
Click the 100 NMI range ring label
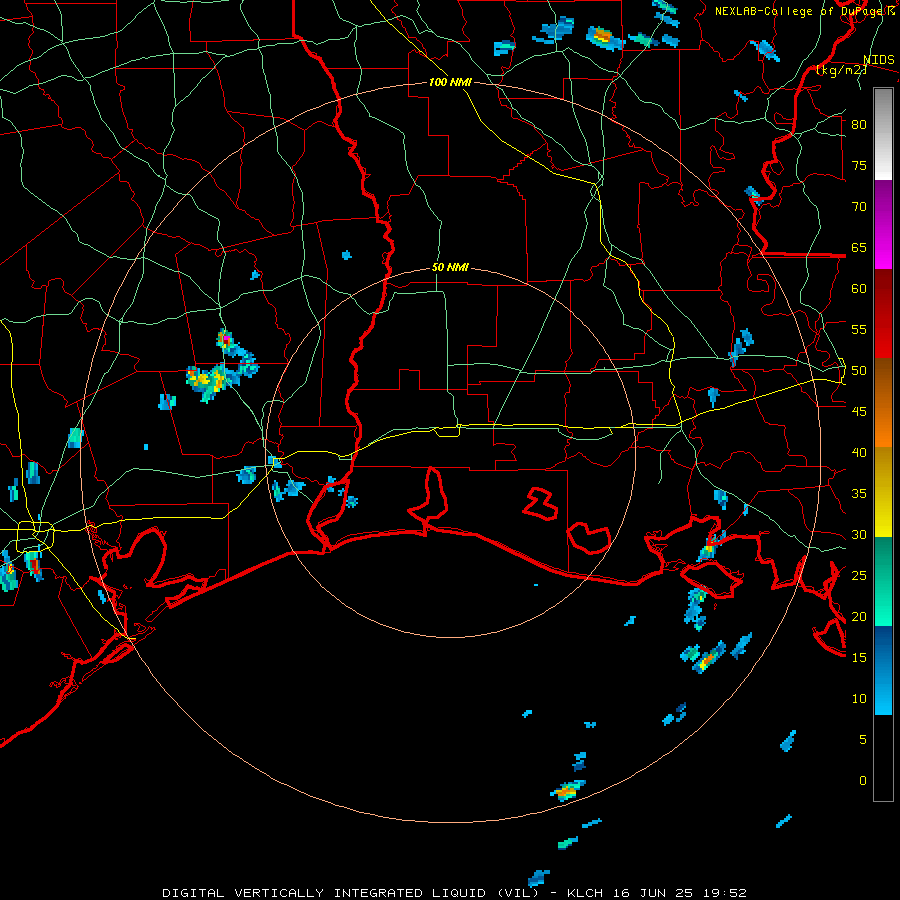[450, 82]
